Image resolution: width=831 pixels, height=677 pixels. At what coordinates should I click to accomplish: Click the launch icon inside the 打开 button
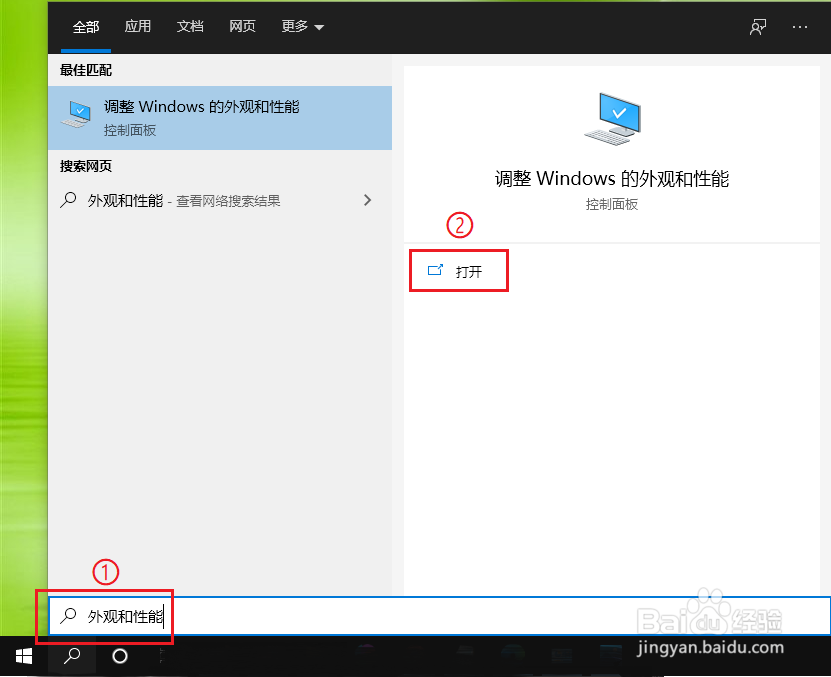(x=435, y=269)
